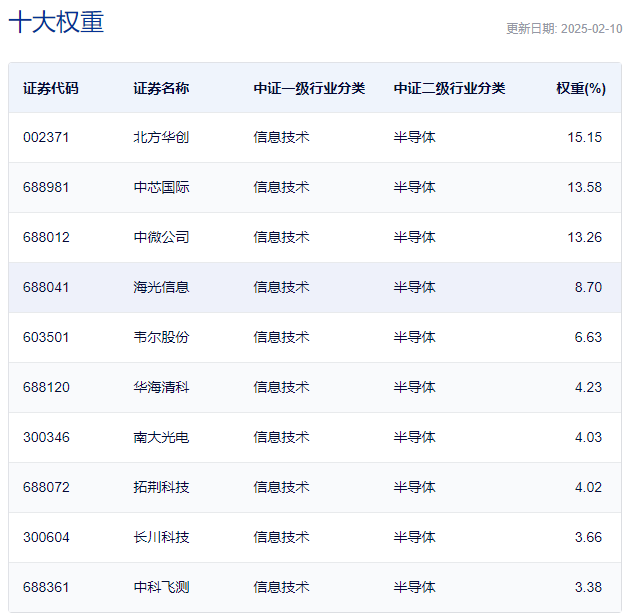This screenshot has height=615, width=629.
Task: Click the 中证一级行业分类 column header
Action: [309, 88]
